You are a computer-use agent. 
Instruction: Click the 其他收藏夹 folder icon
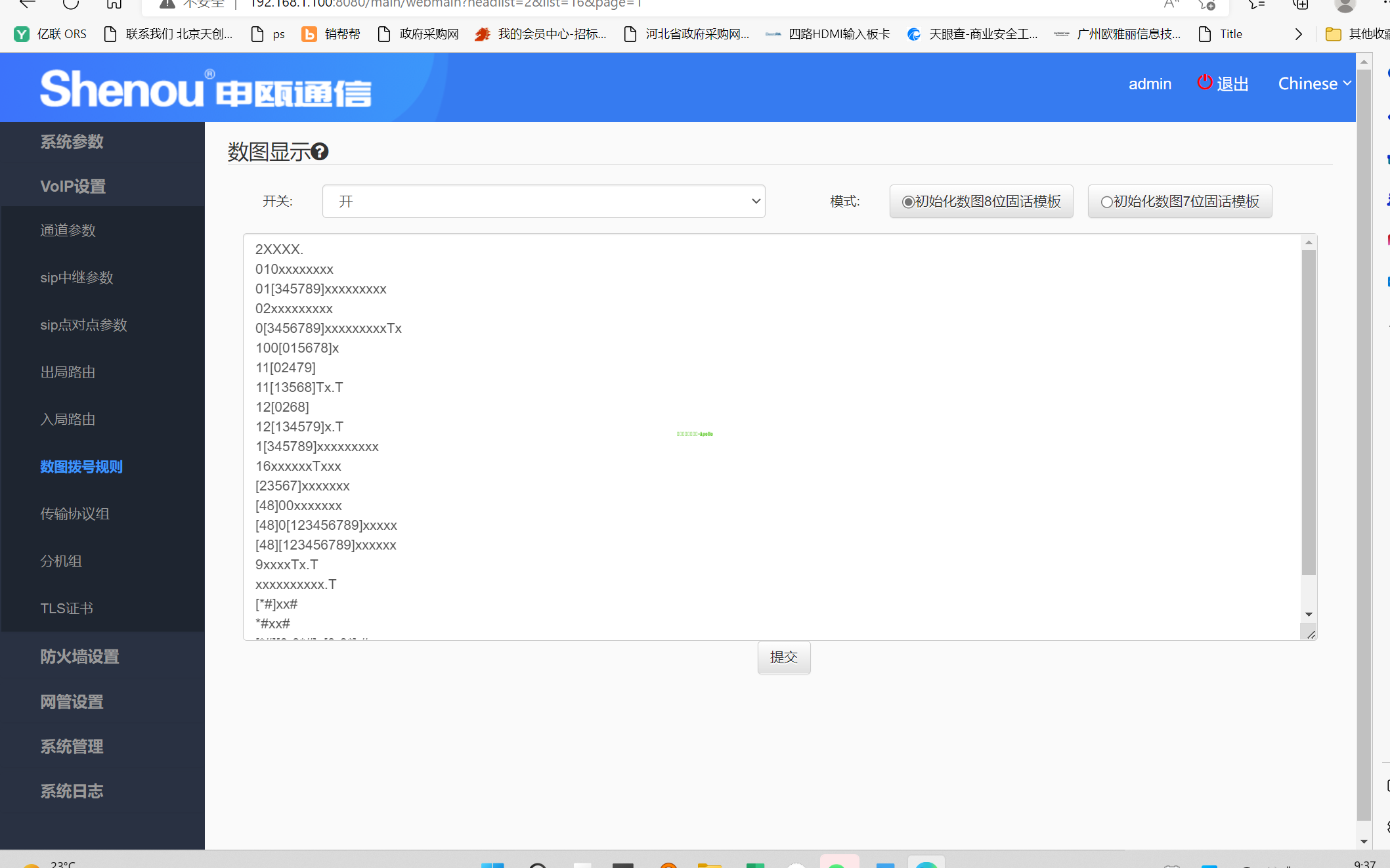tap(1333, 34)
